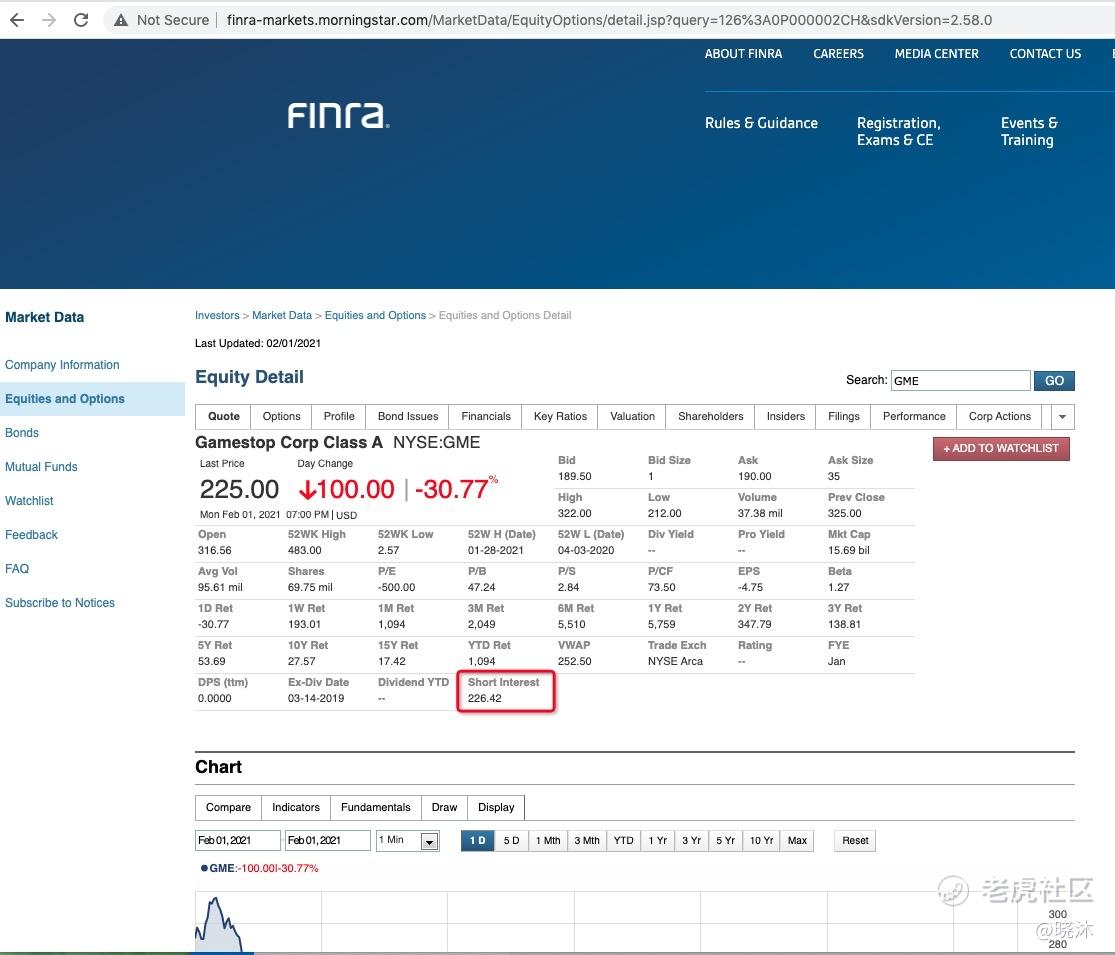Click the browser forward arrow

(x=48, y=20)
